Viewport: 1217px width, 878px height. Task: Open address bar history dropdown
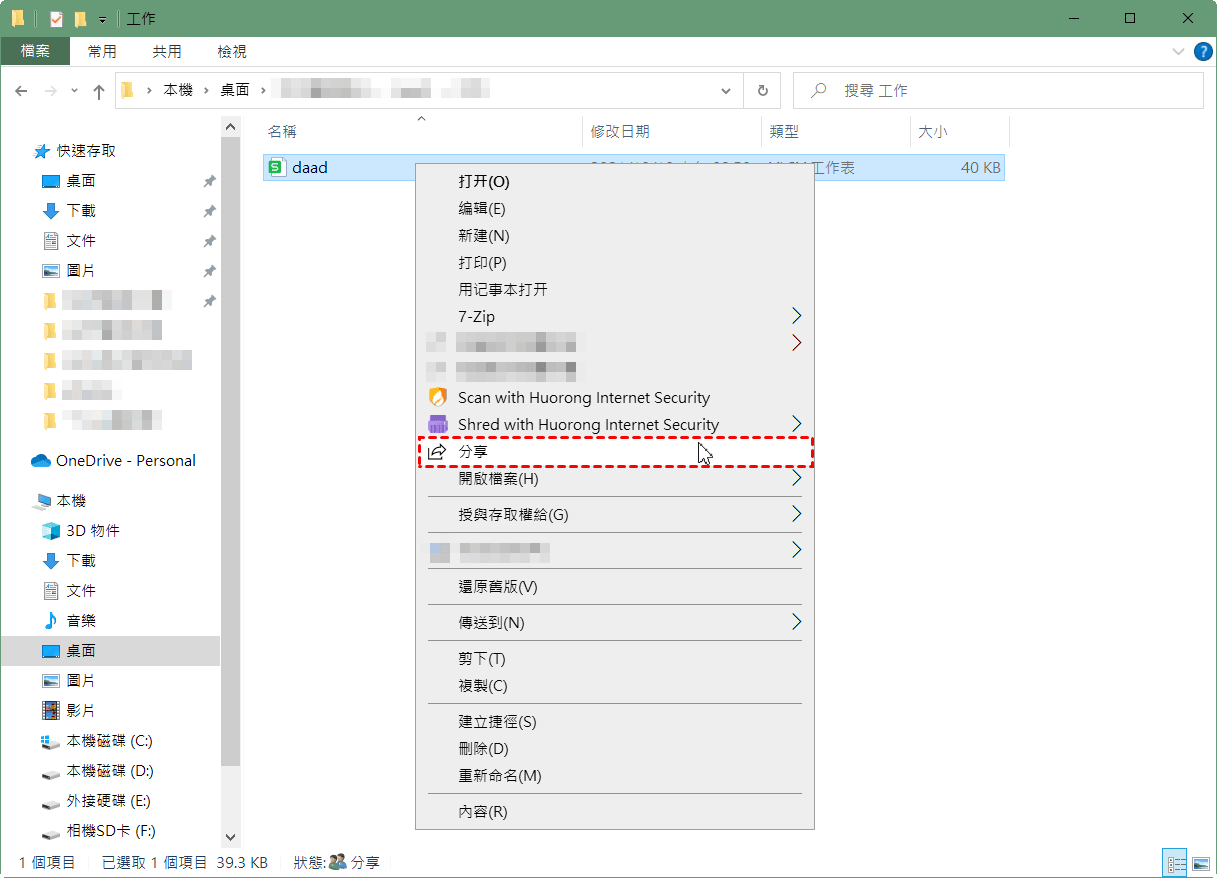coord(726,90)
